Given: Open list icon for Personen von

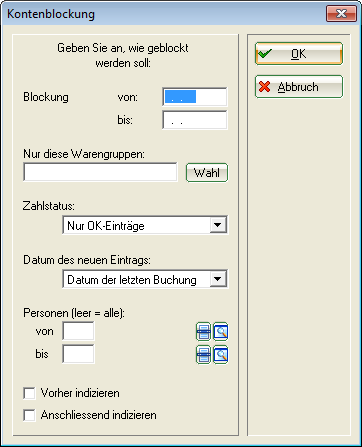Looking at the screenshot, I should coord(203,332).
